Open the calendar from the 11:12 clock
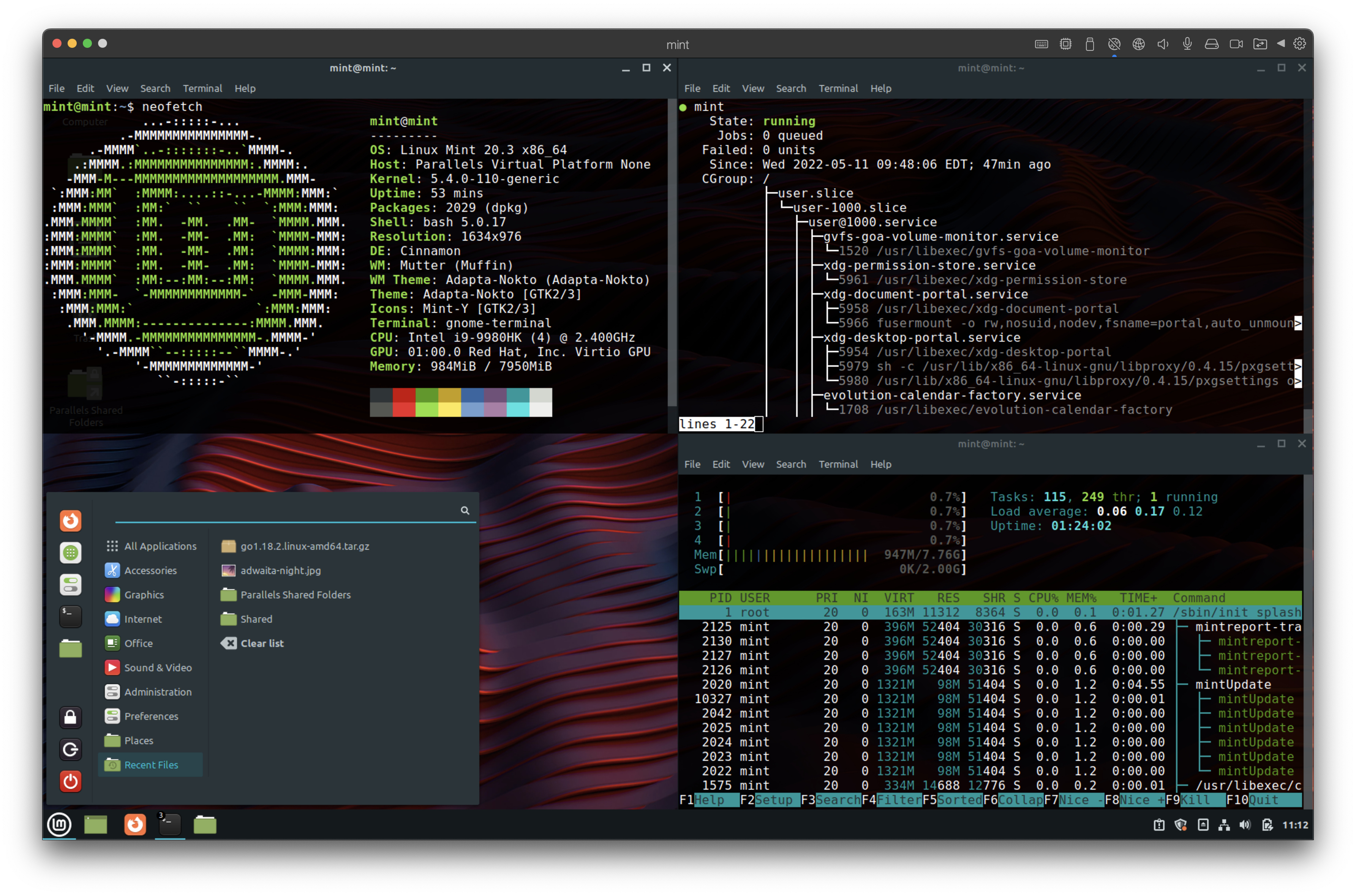 1295,825
